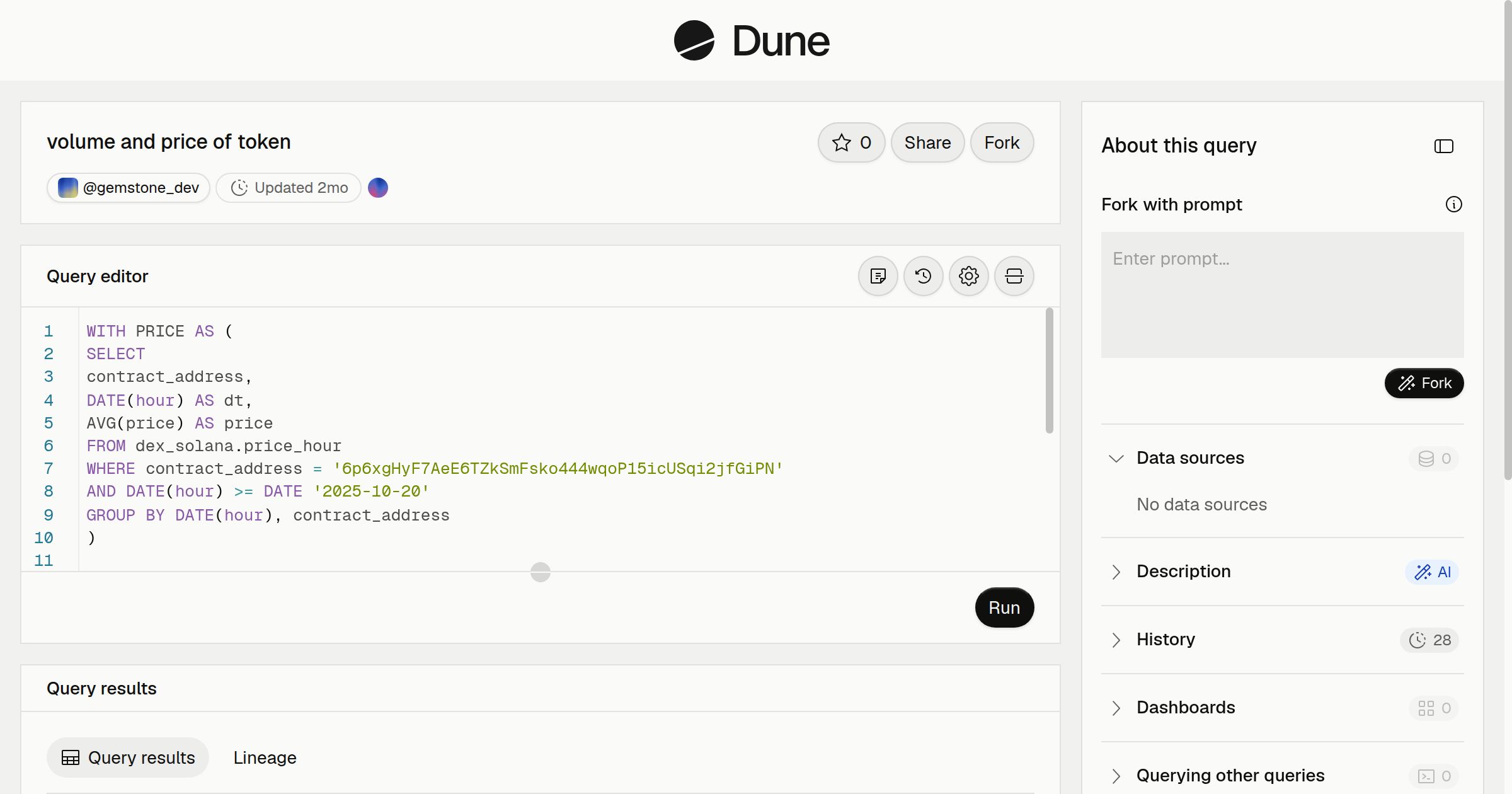Screen dimensions: 1512x794
Task: Open the Share dialog
Action: click(927, 142)
